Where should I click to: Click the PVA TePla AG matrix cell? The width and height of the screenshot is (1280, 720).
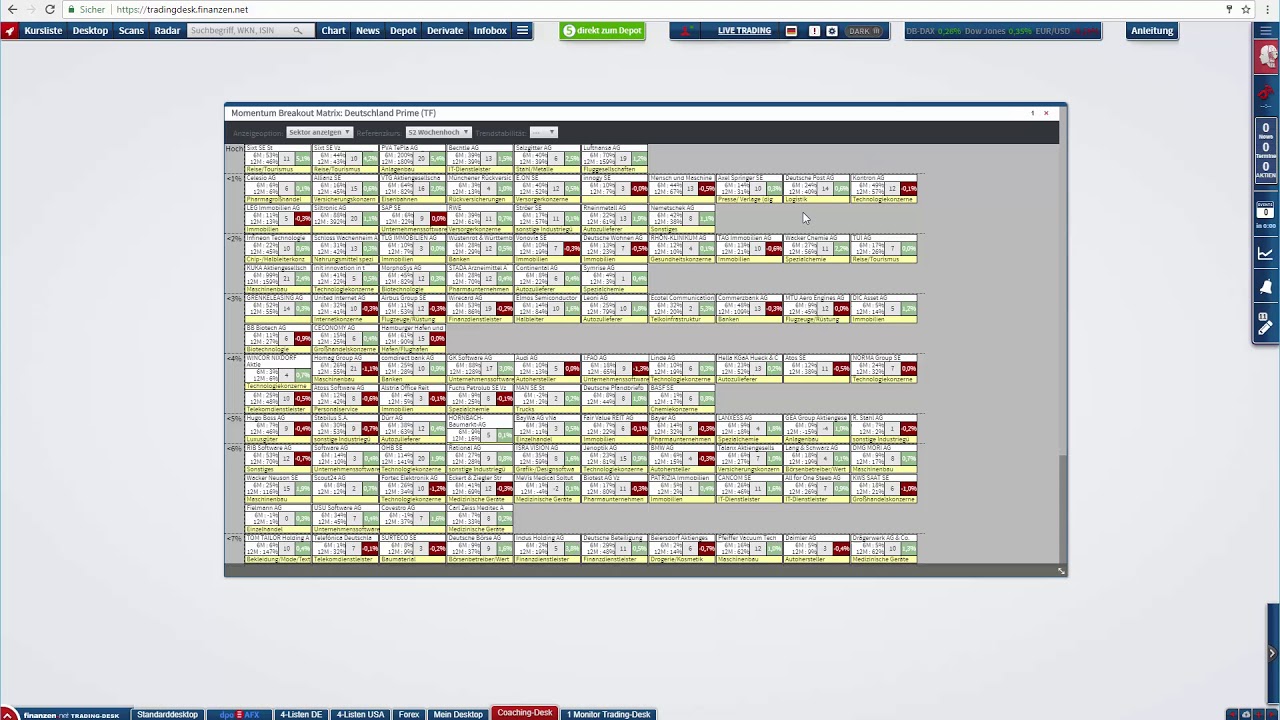pos(413,158)
